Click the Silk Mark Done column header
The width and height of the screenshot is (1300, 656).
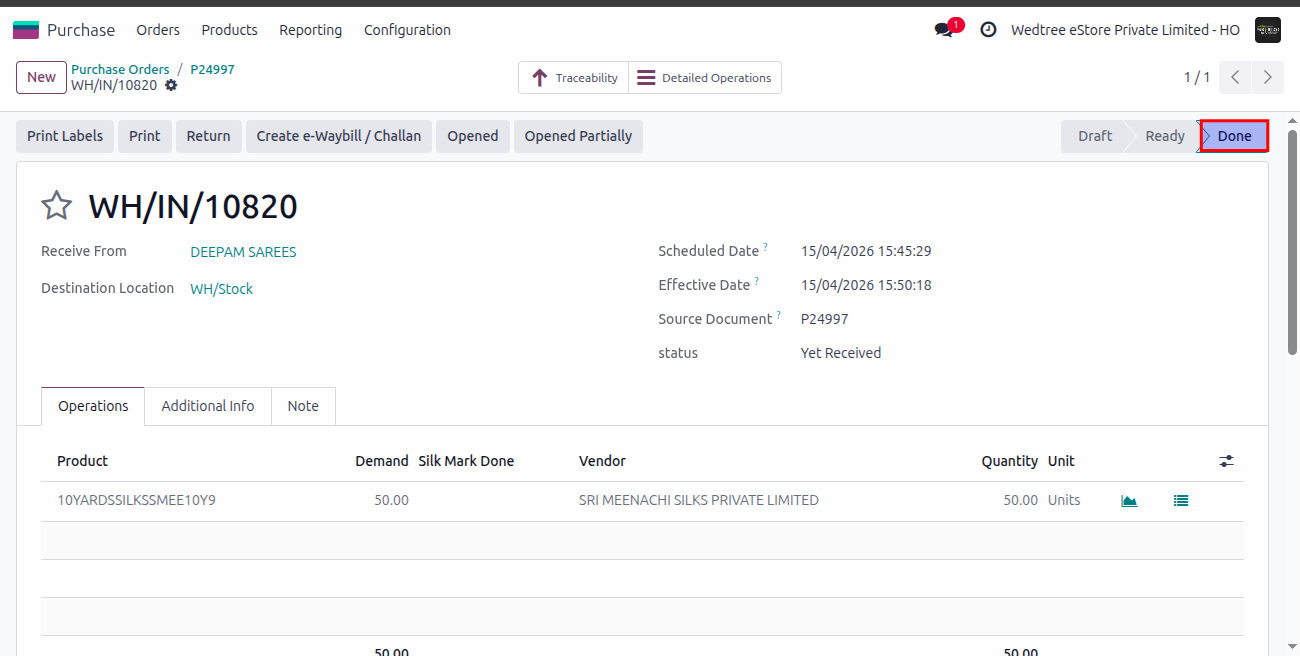tap(466, 461)
